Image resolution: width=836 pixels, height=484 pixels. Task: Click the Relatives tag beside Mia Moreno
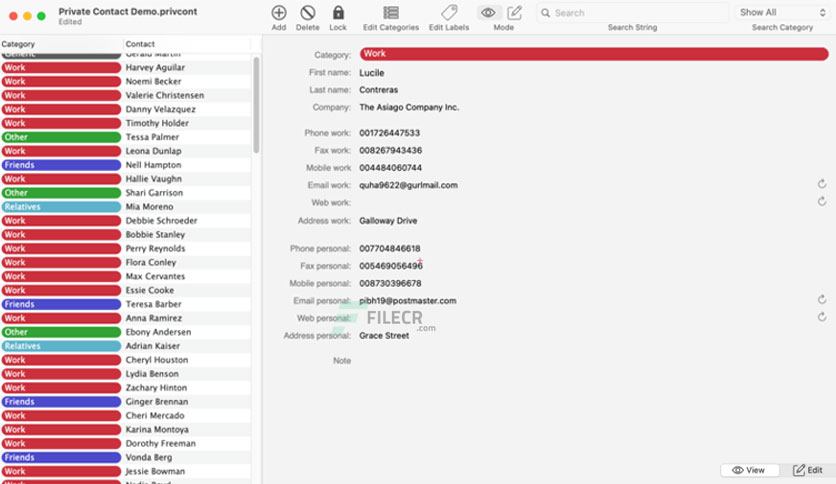[61, 207]
